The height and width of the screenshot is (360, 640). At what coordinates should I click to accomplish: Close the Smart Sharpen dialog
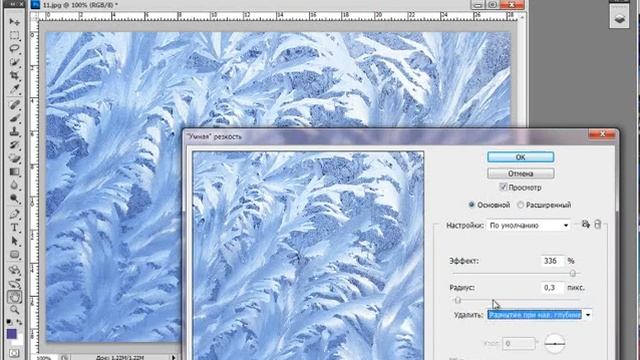click(602, 133)
